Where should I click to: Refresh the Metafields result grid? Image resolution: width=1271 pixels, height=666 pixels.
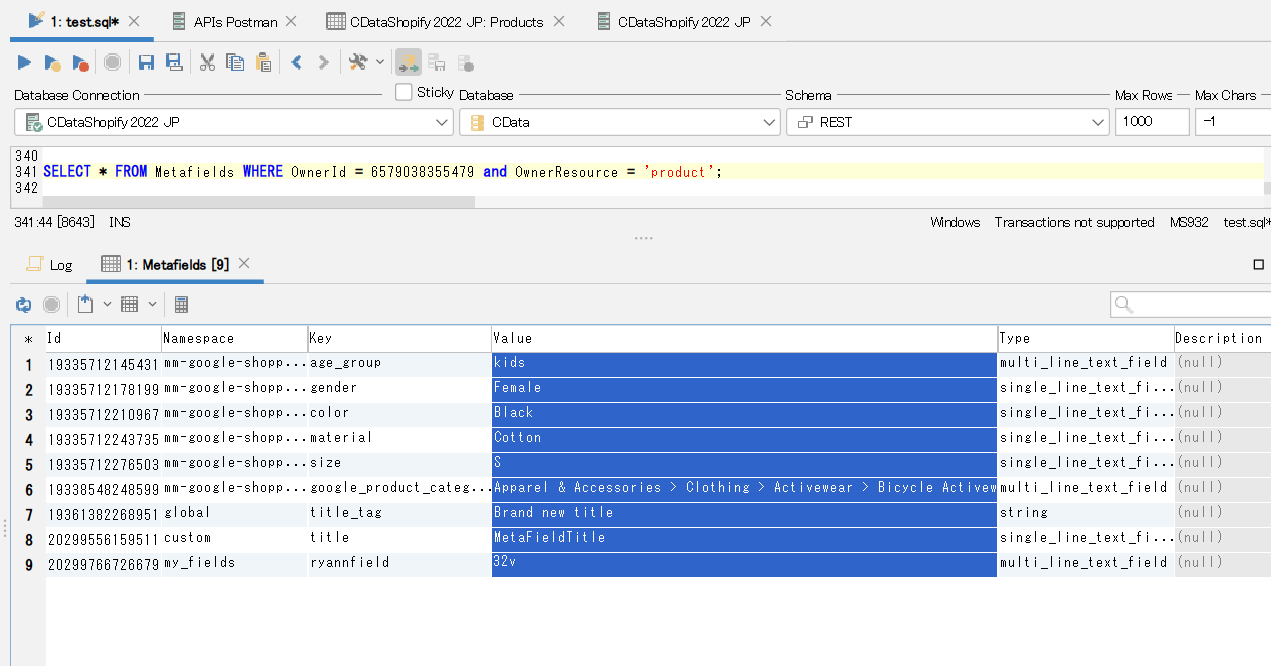pyautogui.click(x=23, y=304)
